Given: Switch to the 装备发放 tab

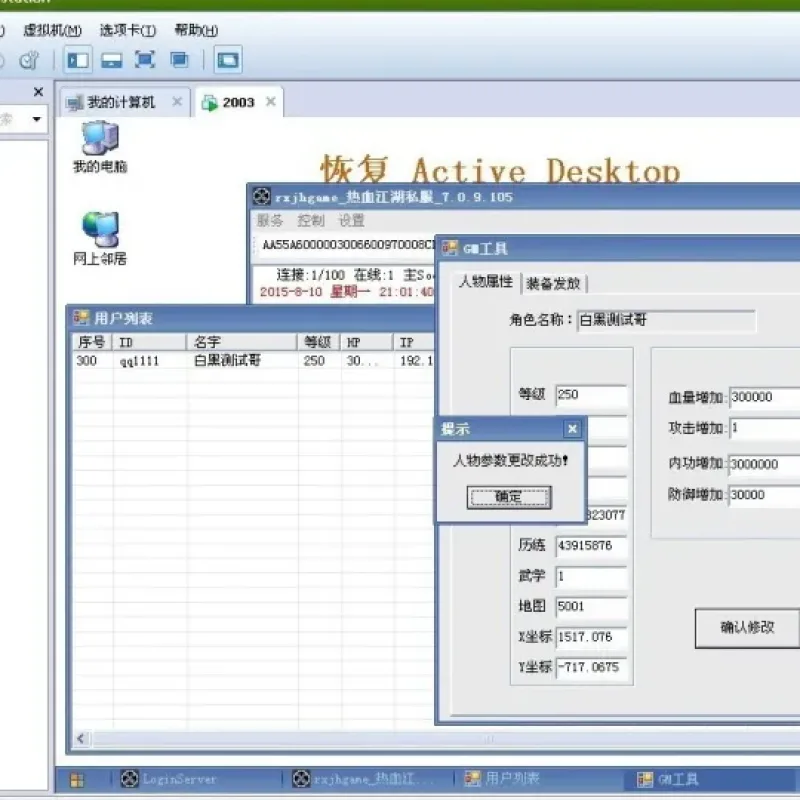Looking at the screenshot, I should coord(554,283).
